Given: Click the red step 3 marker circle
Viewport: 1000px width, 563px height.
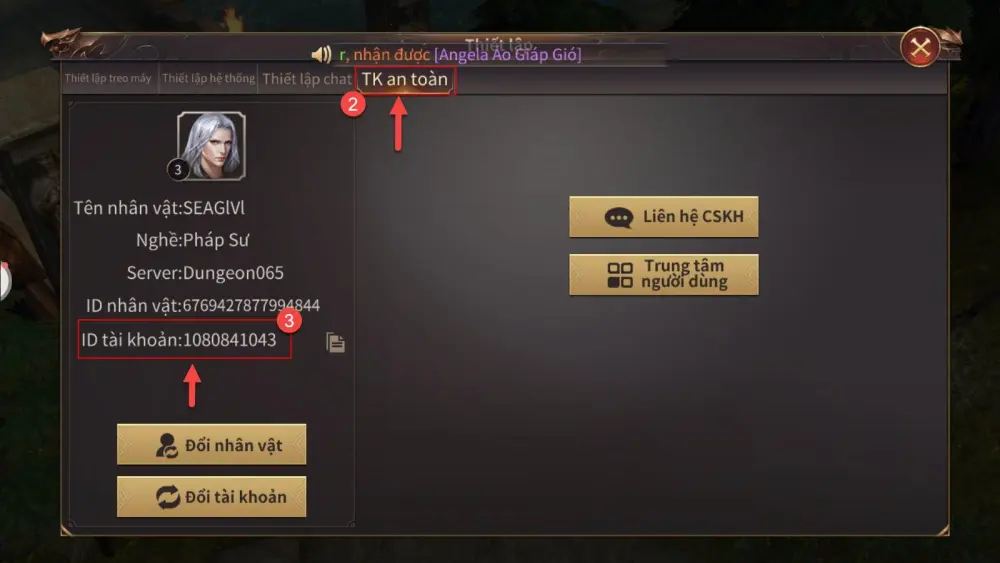Looking at the screenshot, I should (289, 320).
